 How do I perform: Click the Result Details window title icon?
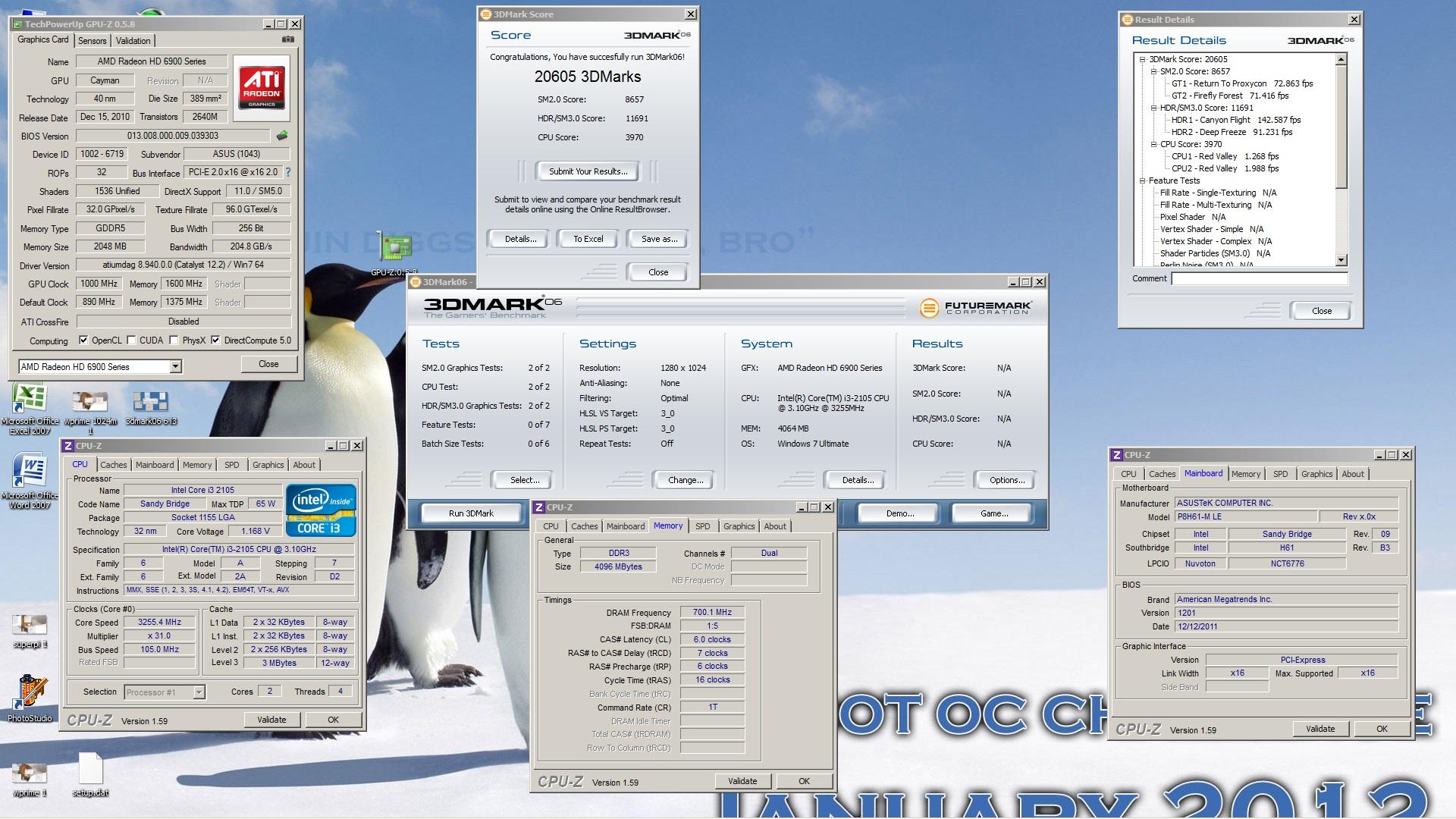click(1128, 20)
